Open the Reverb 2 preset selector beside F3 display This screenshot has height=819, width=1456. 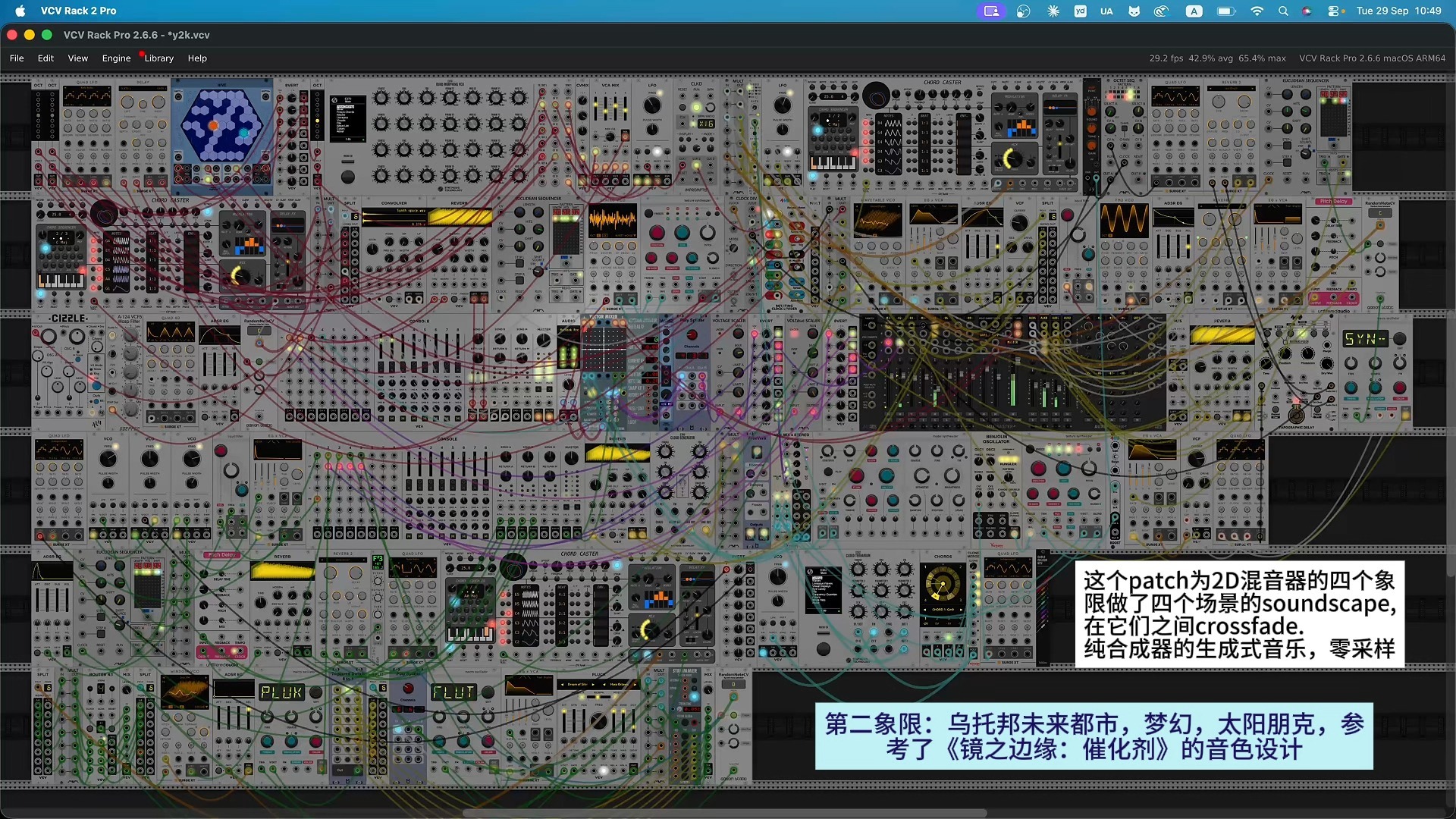(x=344, y=560)
